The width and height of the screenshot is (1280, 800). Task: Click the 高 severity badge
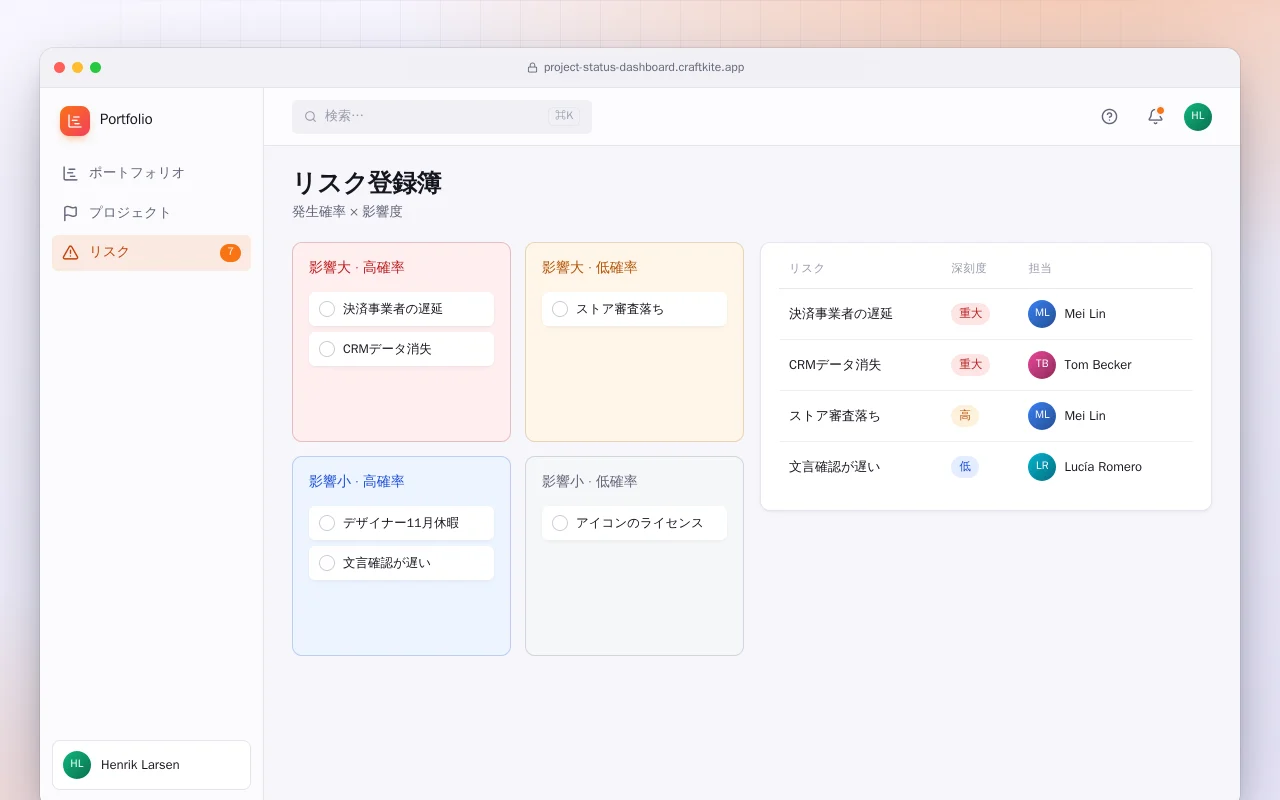965,416
